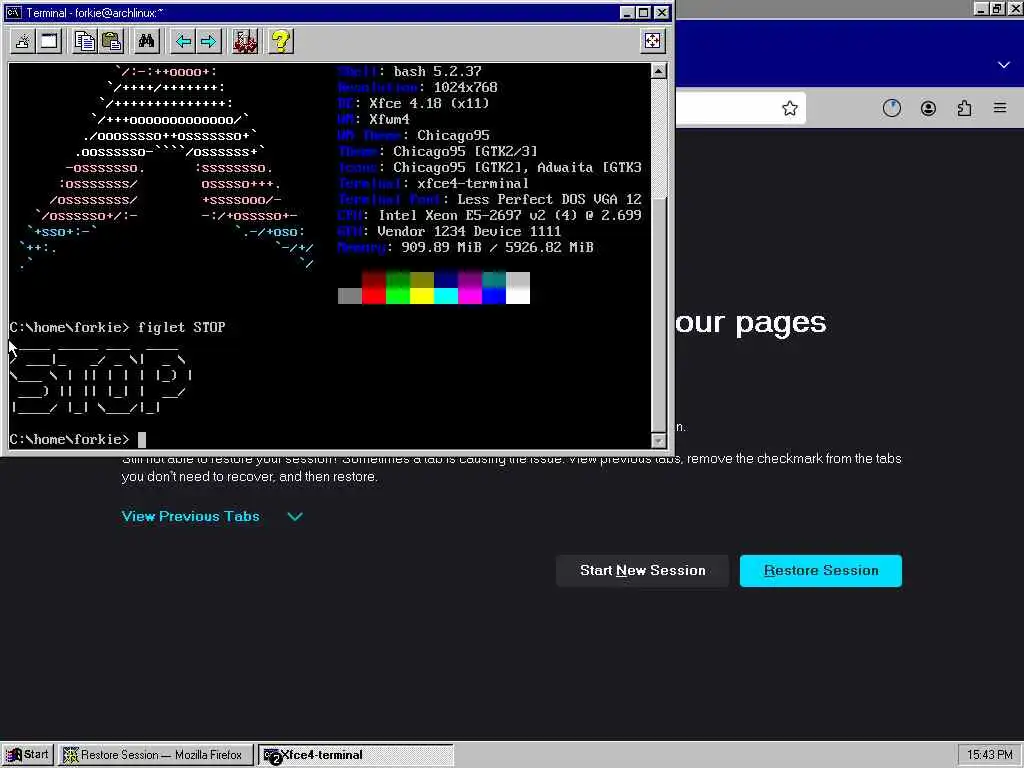Open Firefox hamburger application menu

click(x=1000, y=108)
